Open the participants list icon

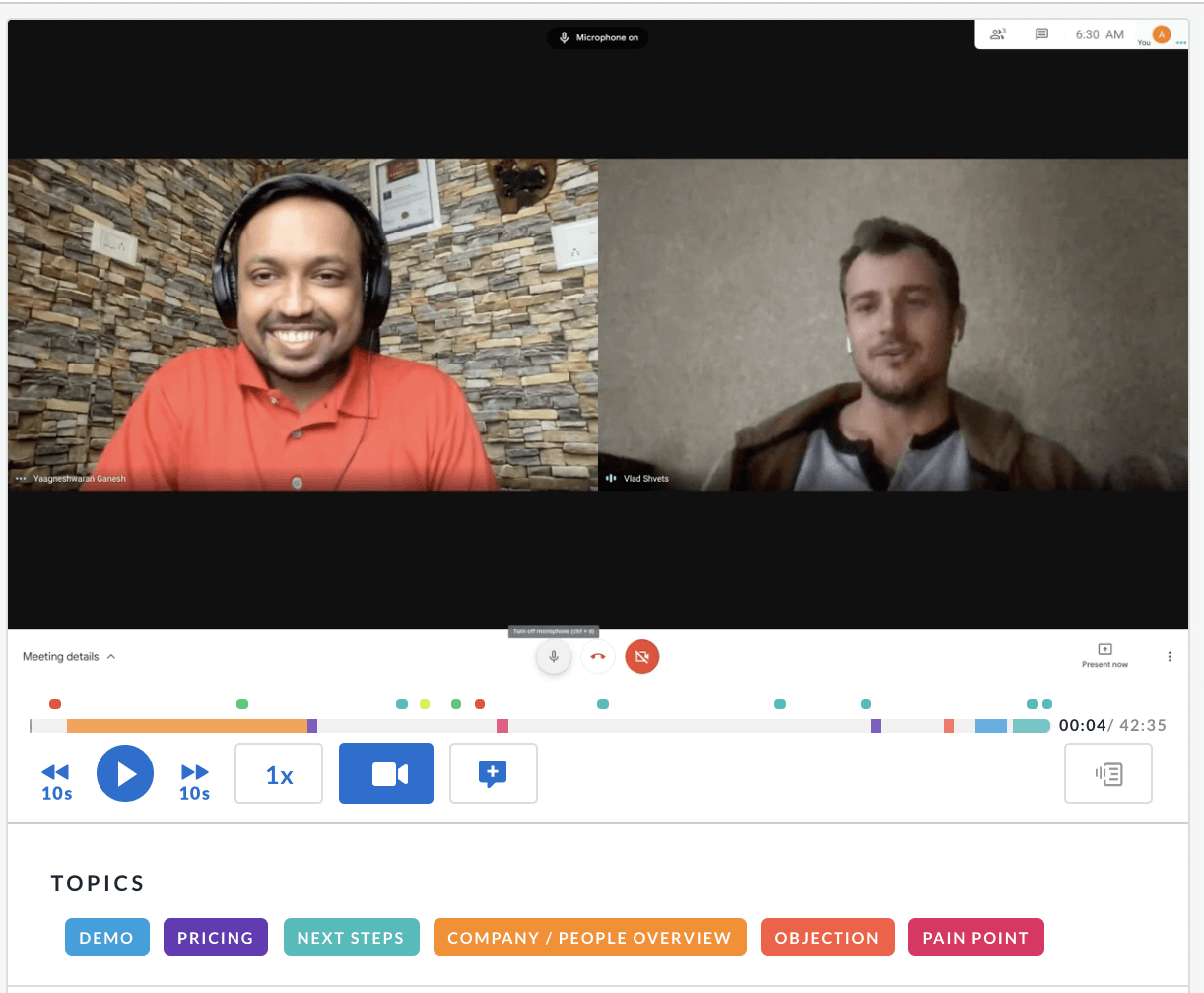[x=998, y=33]
